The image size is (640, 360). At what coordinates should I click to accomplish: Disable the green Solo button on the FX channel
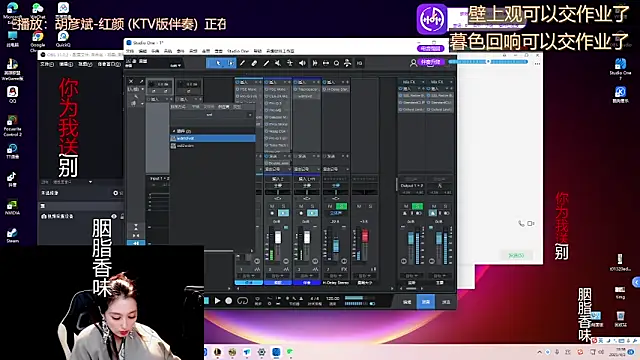pos(342,207)
